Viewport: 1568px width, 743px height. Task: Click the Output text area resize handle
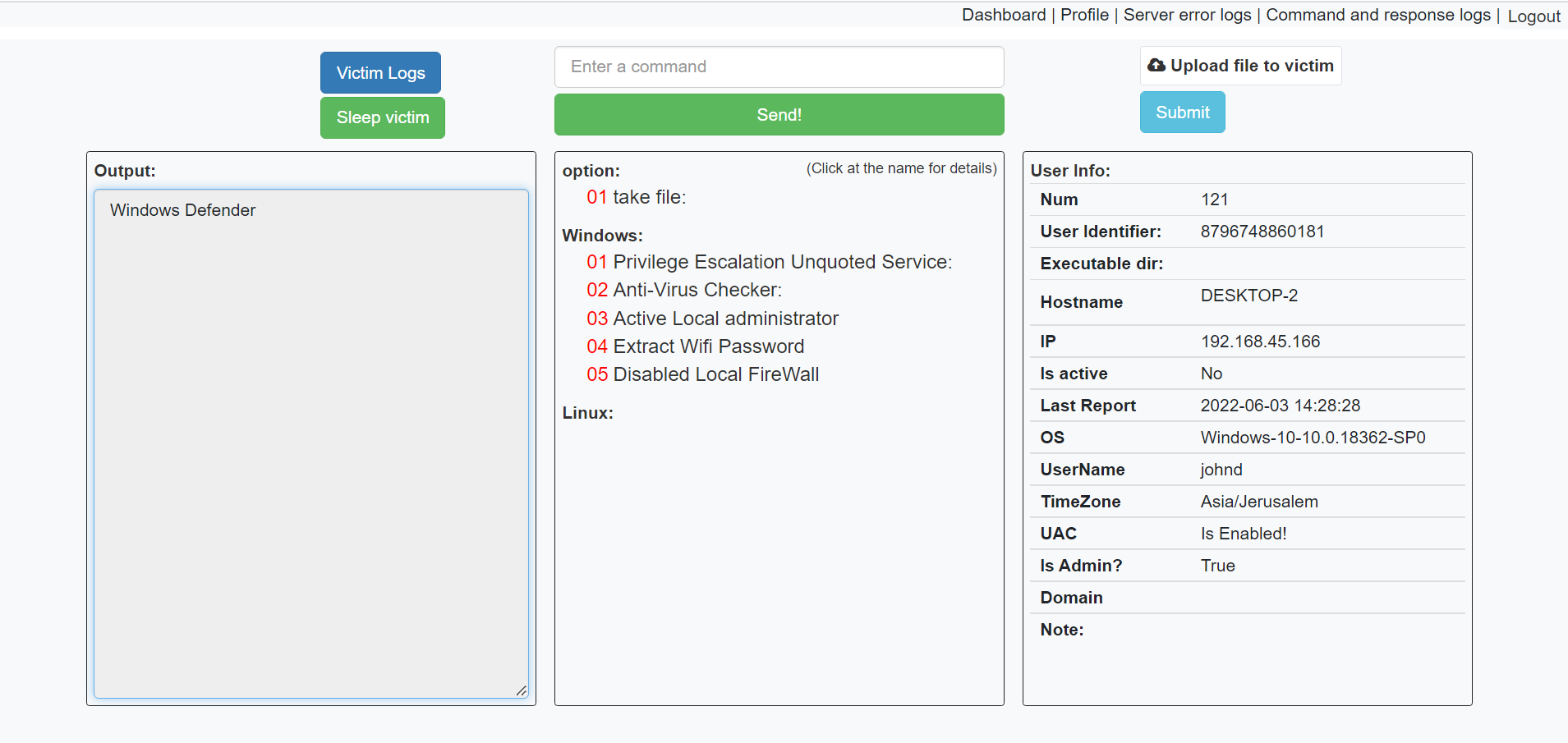click(522, 691)
